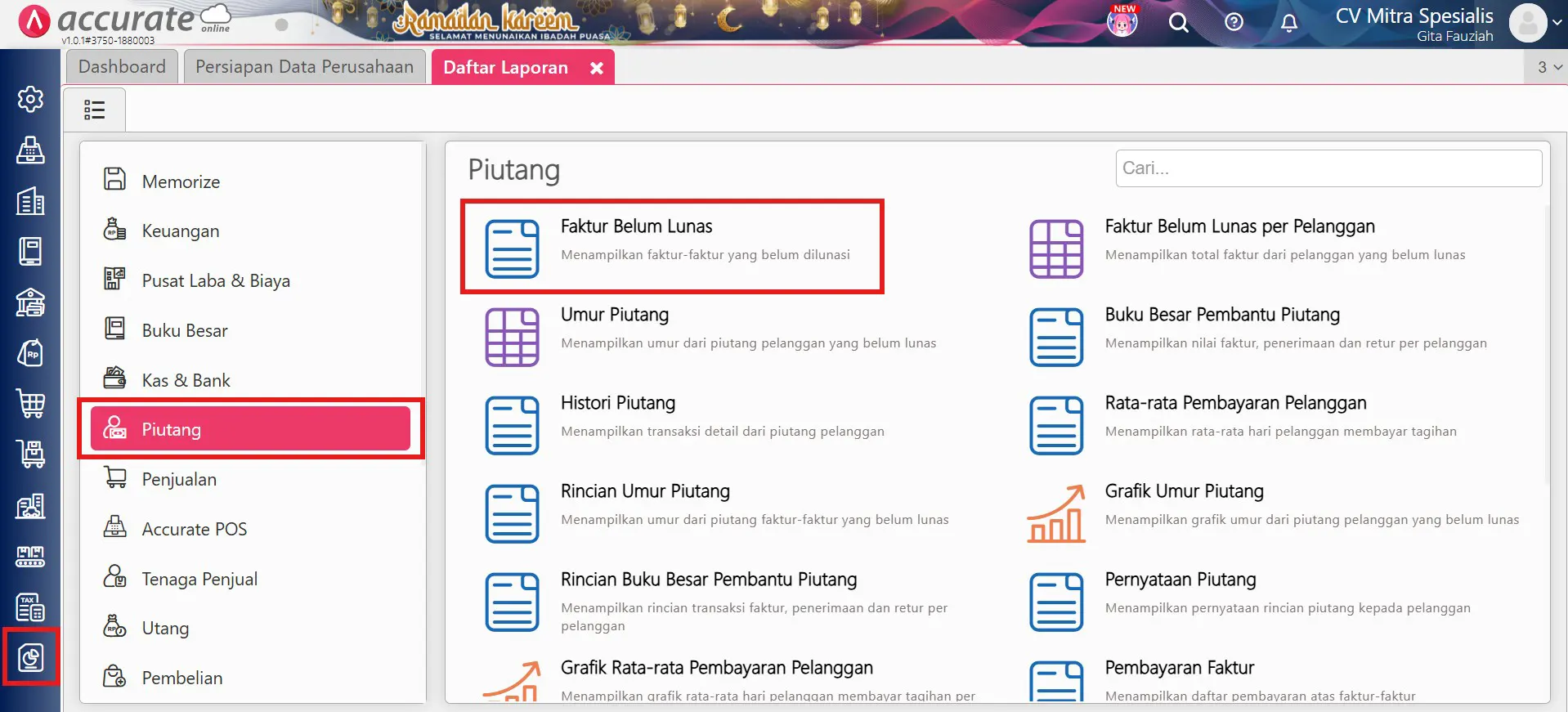The image size is (1568, 712).
Task: Select Keuangan report category
Action: tap(252, 231)
